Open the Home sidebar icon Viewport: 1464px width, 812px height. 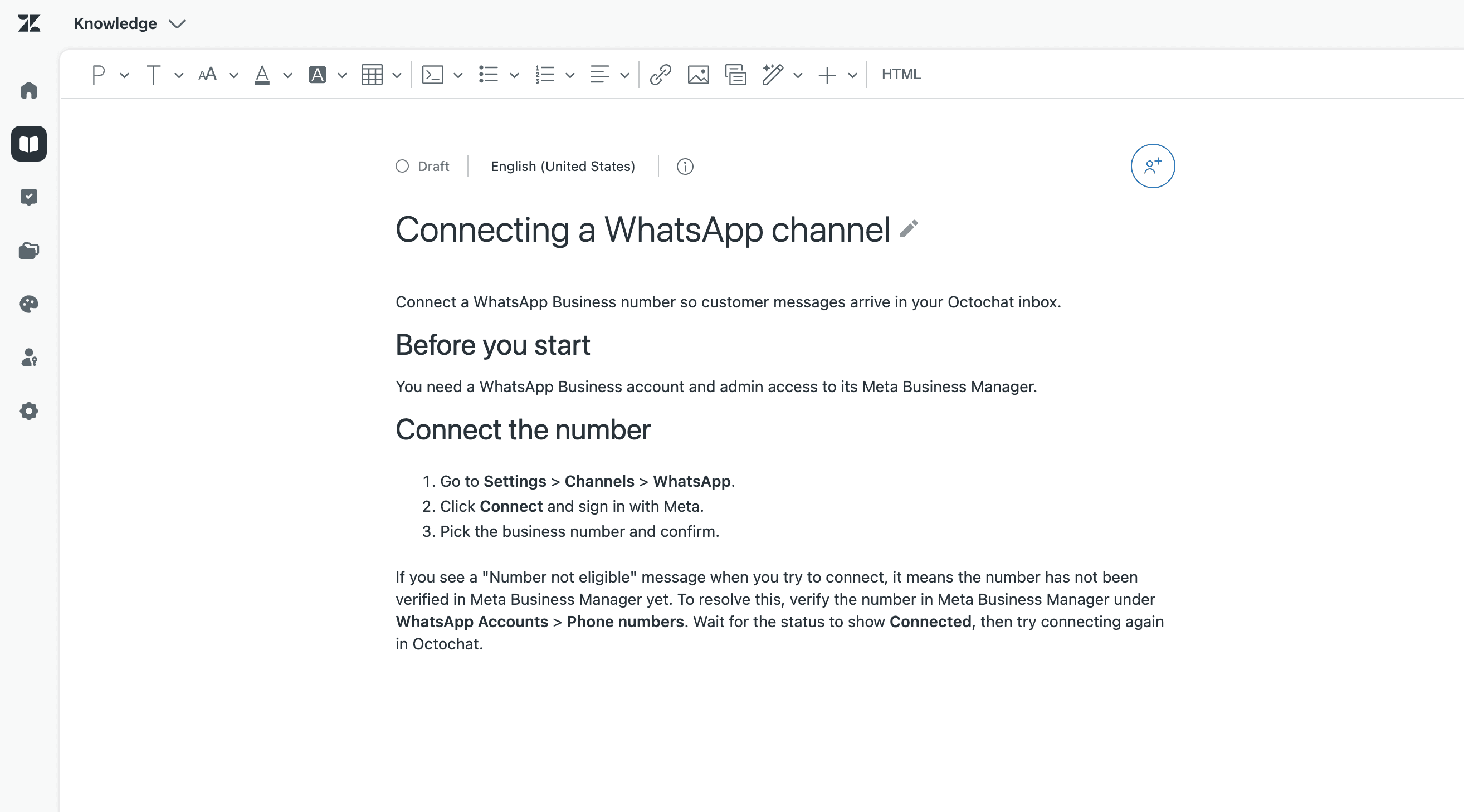click(29, 90)
